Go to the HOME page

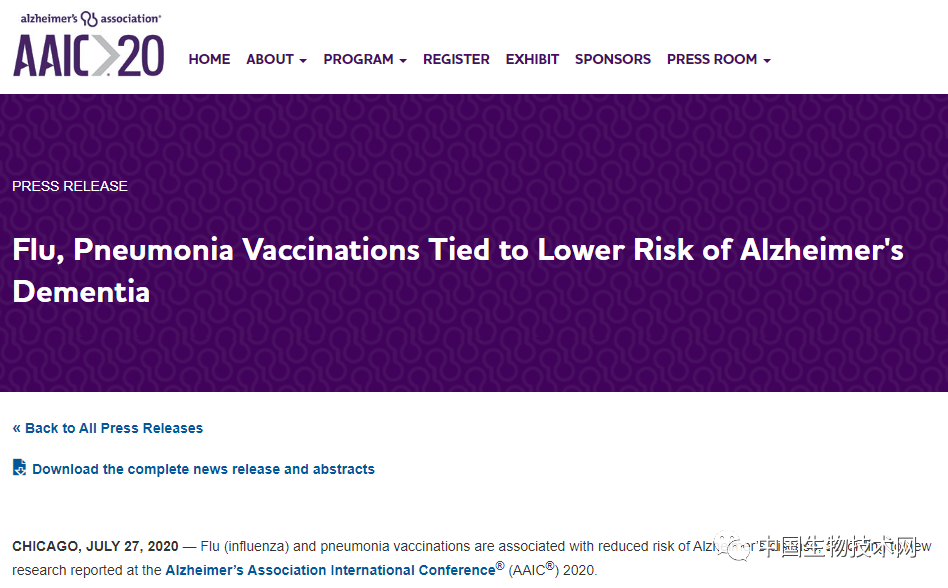[209, 59]
